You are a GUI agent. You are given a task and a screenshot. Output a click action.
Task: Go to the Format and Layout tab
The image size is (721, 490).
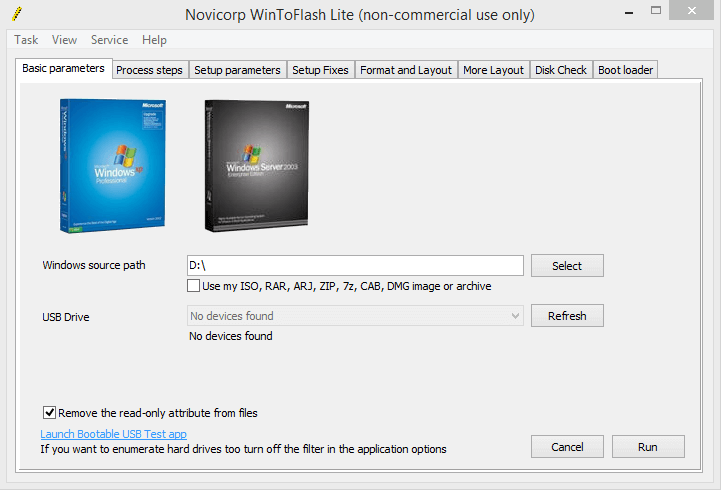click(x=406, y=70)
